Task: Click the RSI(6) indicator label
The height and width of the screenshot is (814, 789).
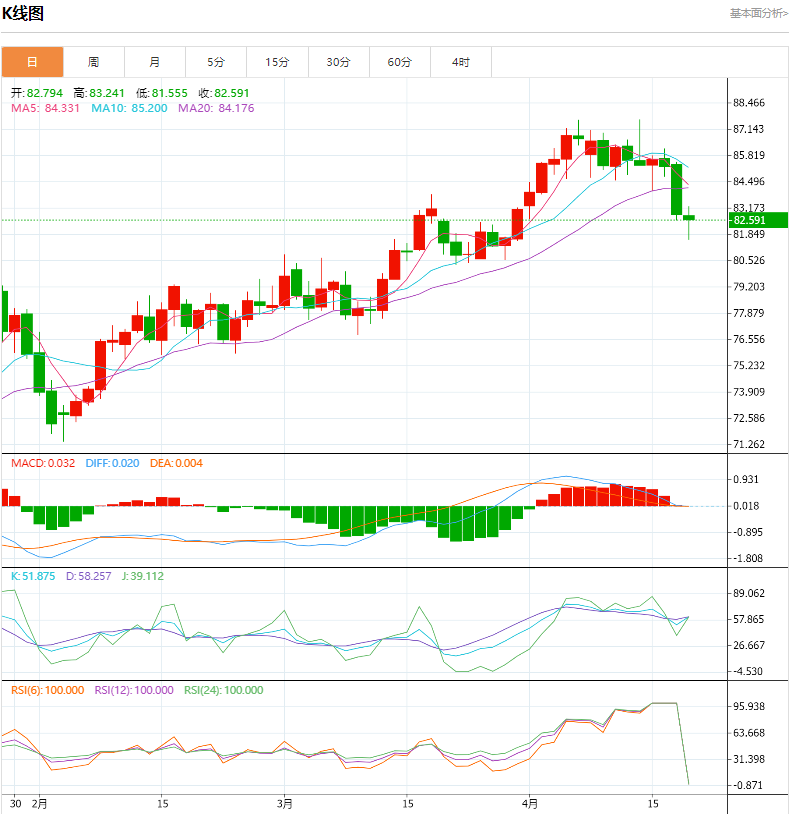Action: click(48, 690)
